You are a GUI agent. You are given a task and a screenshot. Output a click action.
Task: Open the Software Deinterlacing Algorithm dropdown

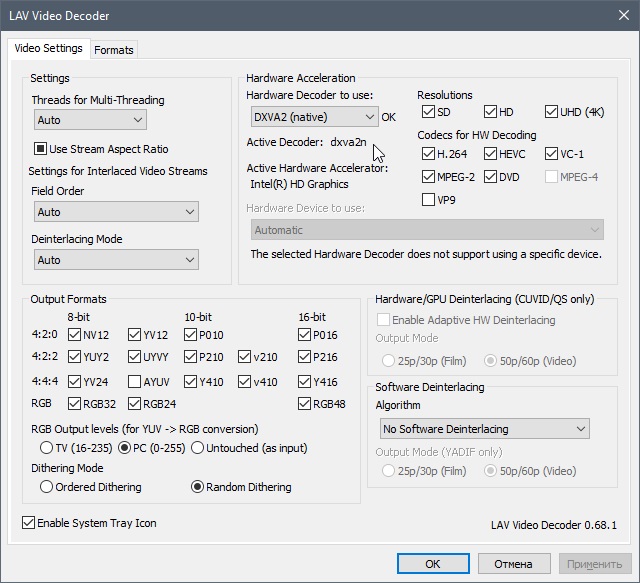(x=482, y=429)
